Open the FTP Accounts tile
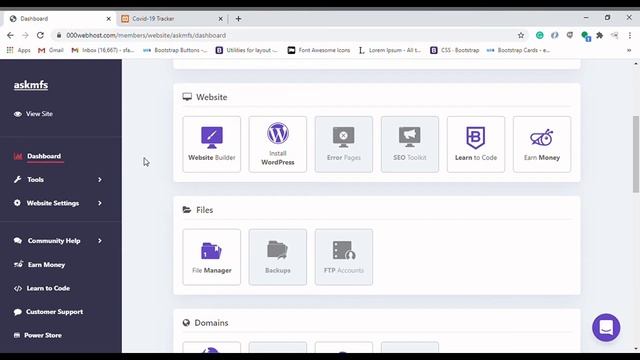Image resolution: width=640 pixels, height=360 pixels. [x=344, y=257]
